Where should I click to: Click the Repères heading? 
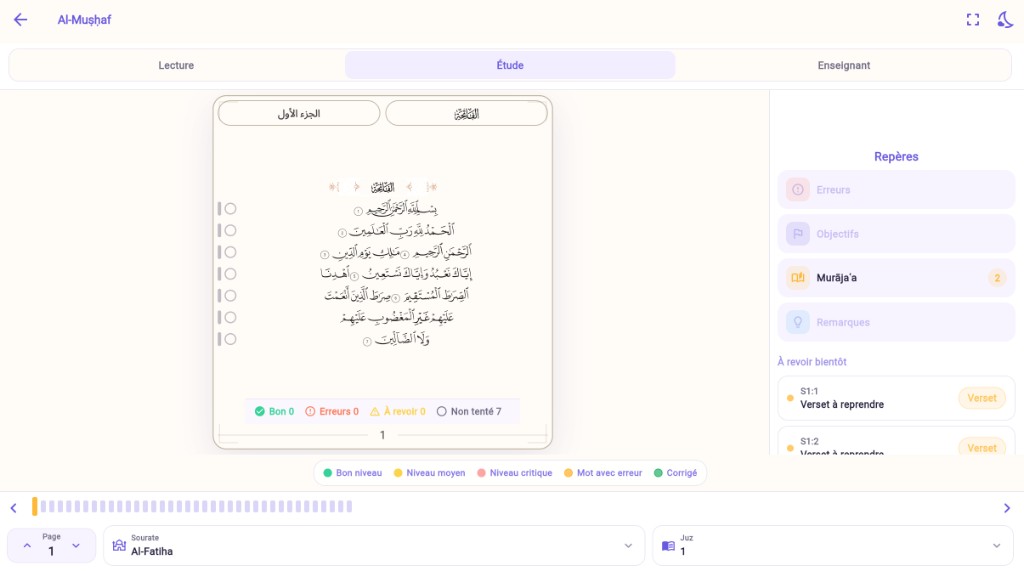[896, 156]
